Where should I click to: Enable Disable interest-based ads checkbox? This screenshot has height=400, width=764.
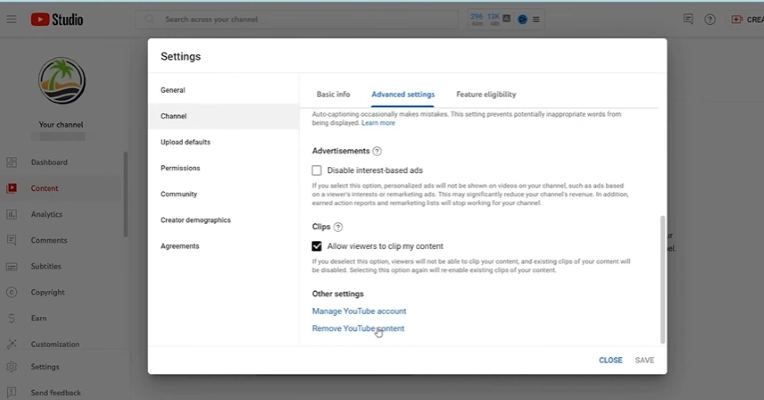tap(317, 171)
